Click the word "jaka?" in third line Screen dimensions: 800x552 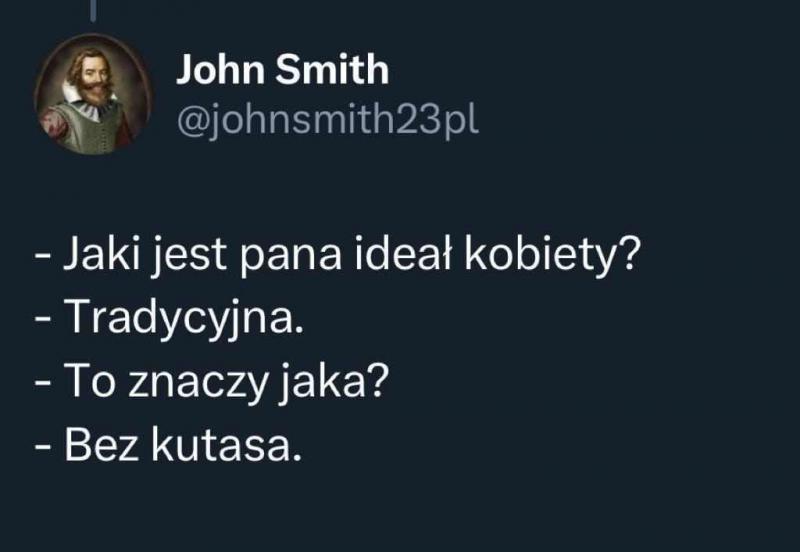tap(334, 383)
